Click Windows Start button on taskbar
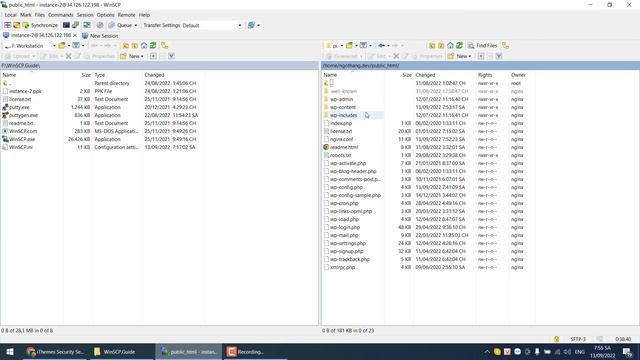Image resolution: width=640 pixels, height=360 pixels. coord(10,352)
